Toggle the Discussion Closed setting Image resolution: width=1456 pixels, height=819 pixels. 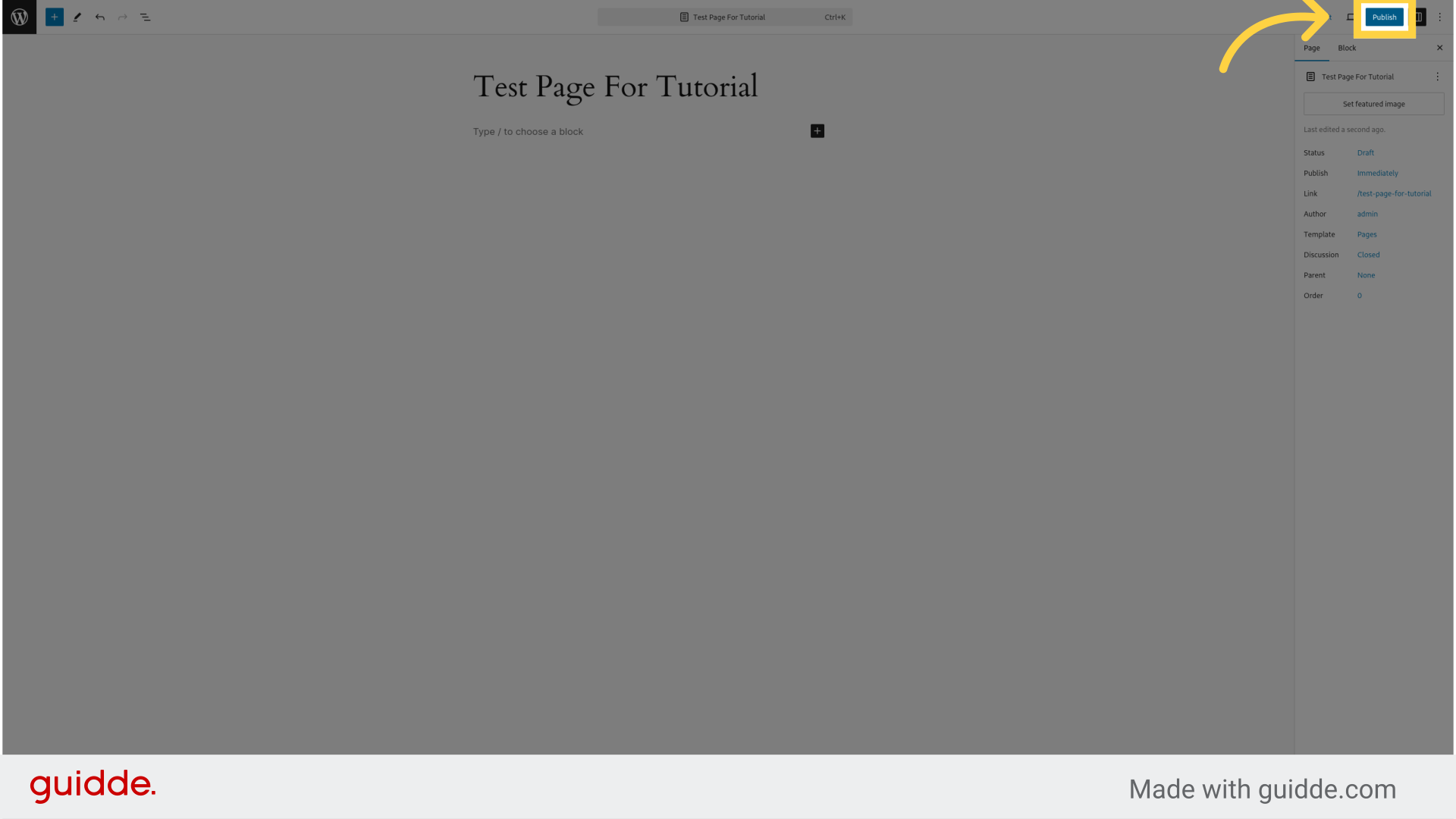click(x=1367, y=254)
